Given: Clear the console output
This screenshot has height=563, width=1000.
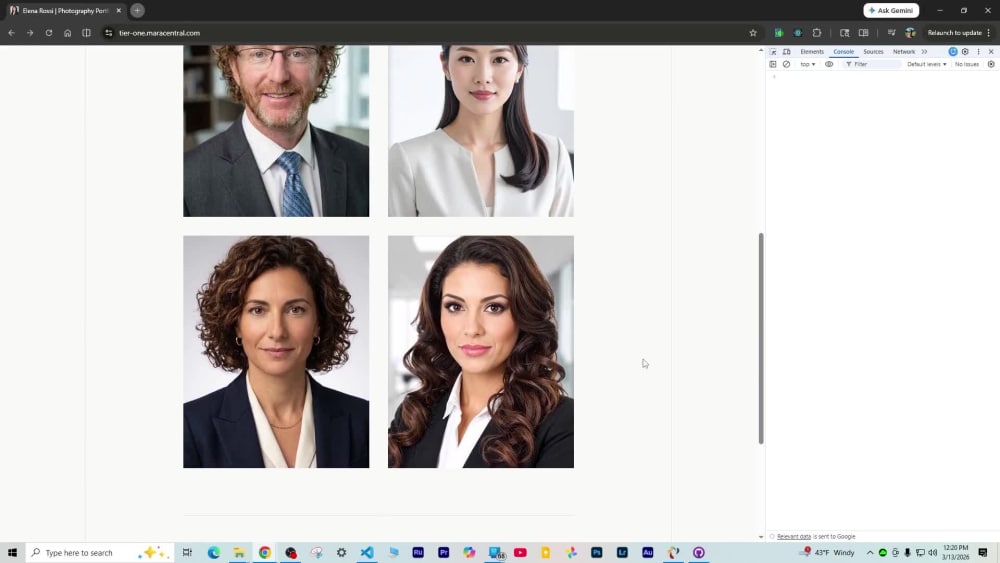Looking at the screenshot, I should coord(786,64).
